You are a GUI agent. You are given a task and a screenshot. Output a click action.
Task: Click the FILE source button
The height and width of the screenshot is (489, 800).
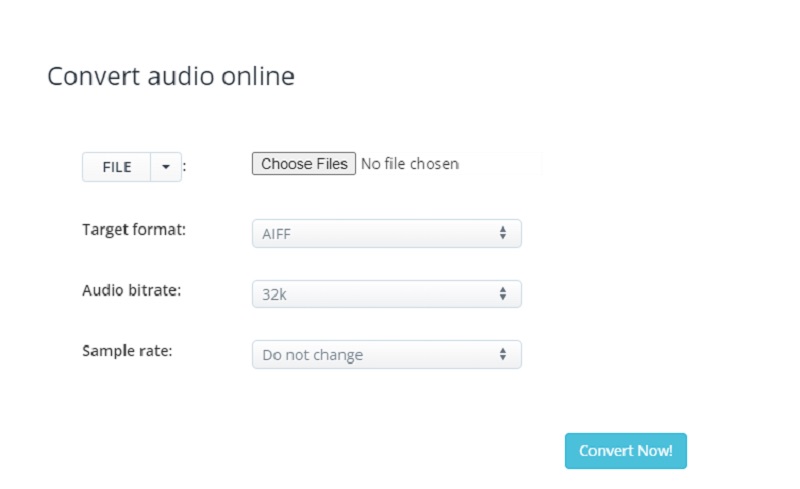117,167
